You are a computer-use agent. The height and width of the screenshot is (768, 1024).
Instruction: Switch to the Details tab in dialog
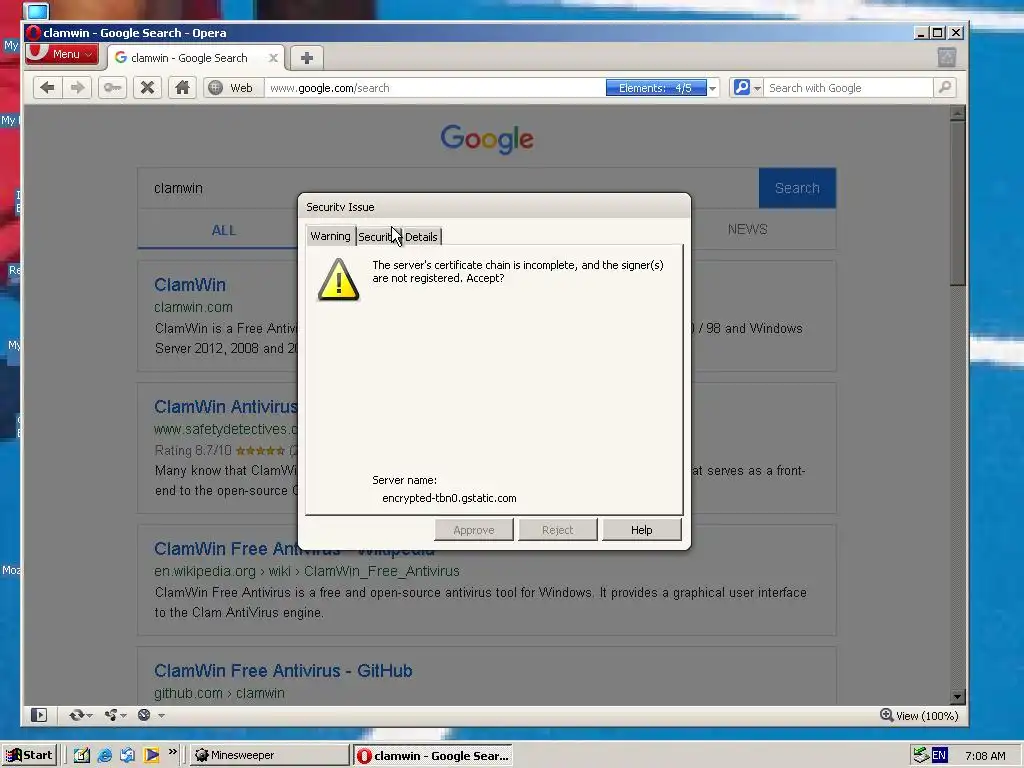(421, 237)
